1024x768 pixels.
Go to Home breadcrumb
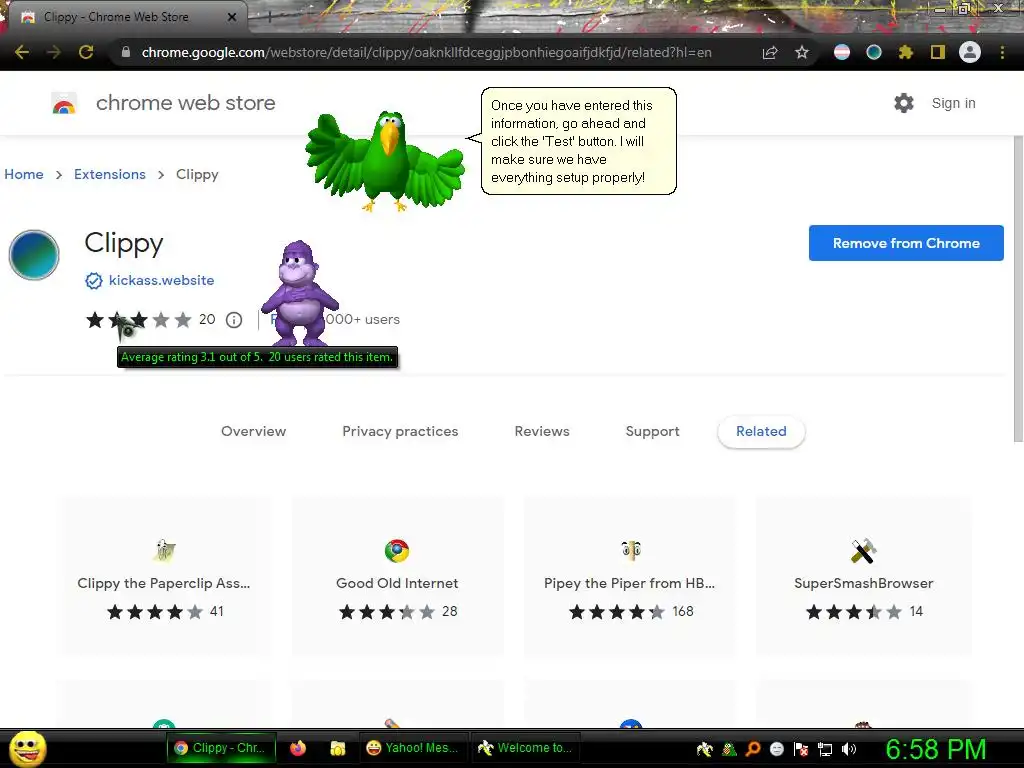(24, 174)
